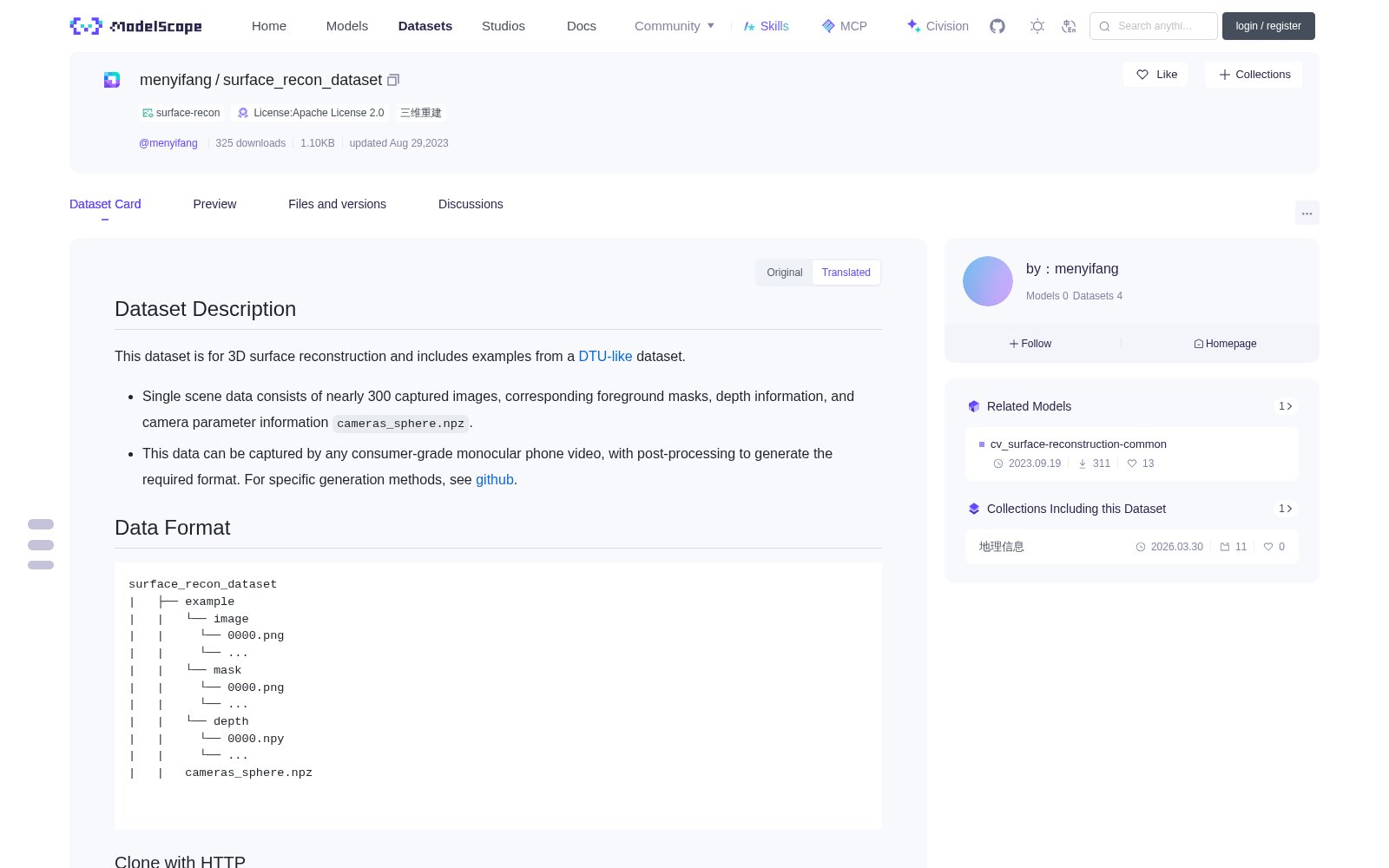1389x868 pixels.
Task: Open the @menyifang profile link
Action: 168,143
